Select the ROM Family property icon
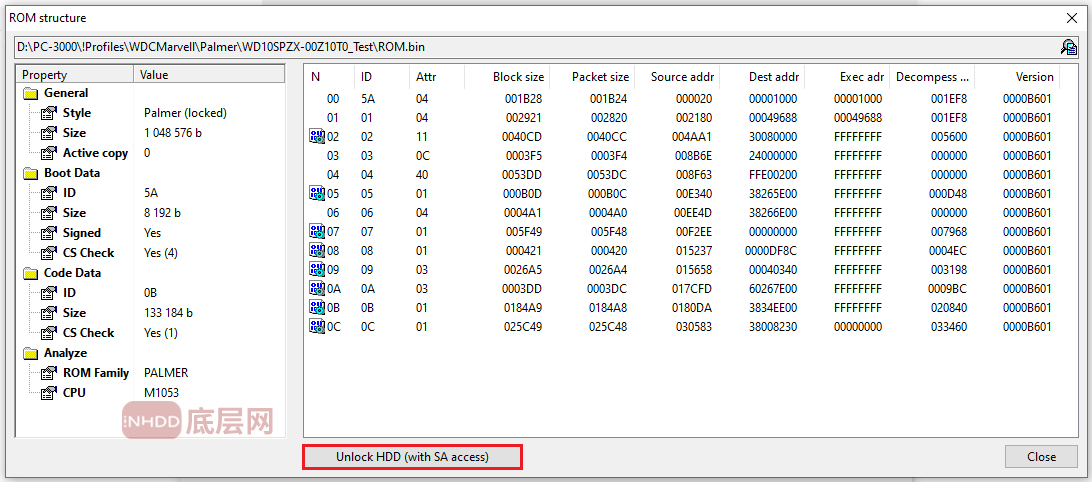Viewport: 1092px width, 482px height. click(x=48, y=373)
